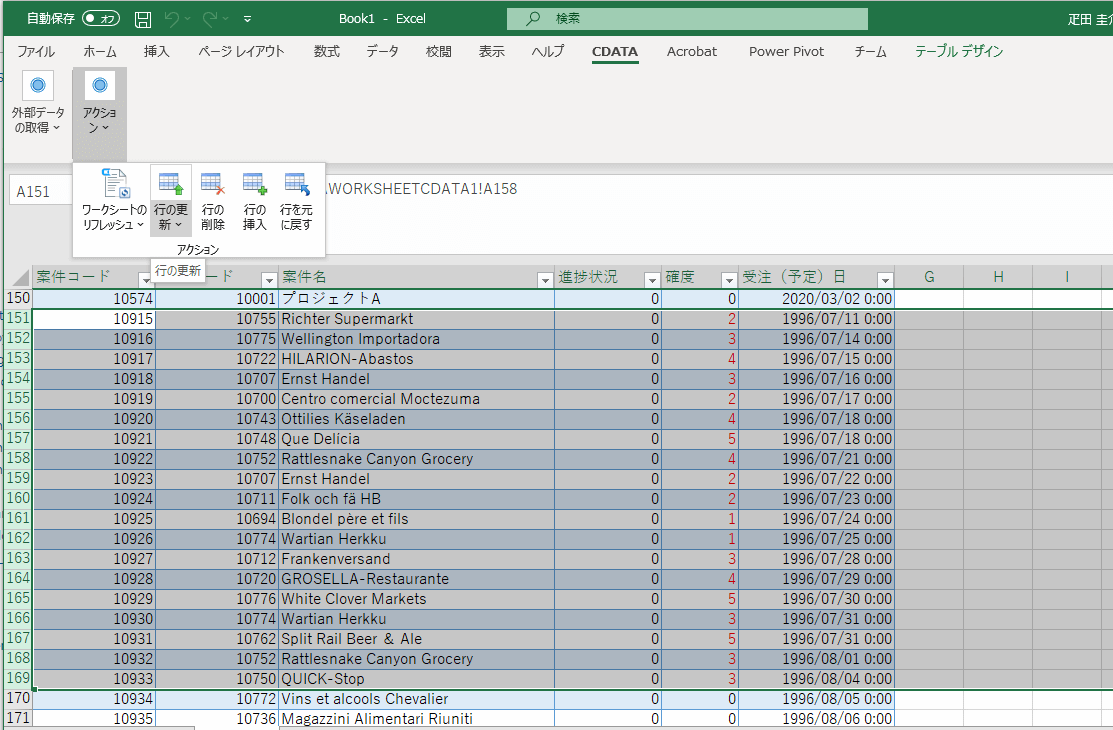
Task: Open the 進捗状況 column filter dropdown
Action: (652, 279)
